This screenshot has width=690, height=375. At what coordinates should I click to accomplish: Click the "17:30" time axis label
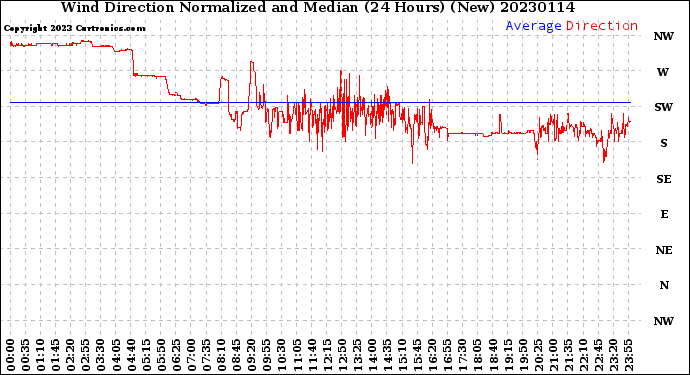pos(462,355)
